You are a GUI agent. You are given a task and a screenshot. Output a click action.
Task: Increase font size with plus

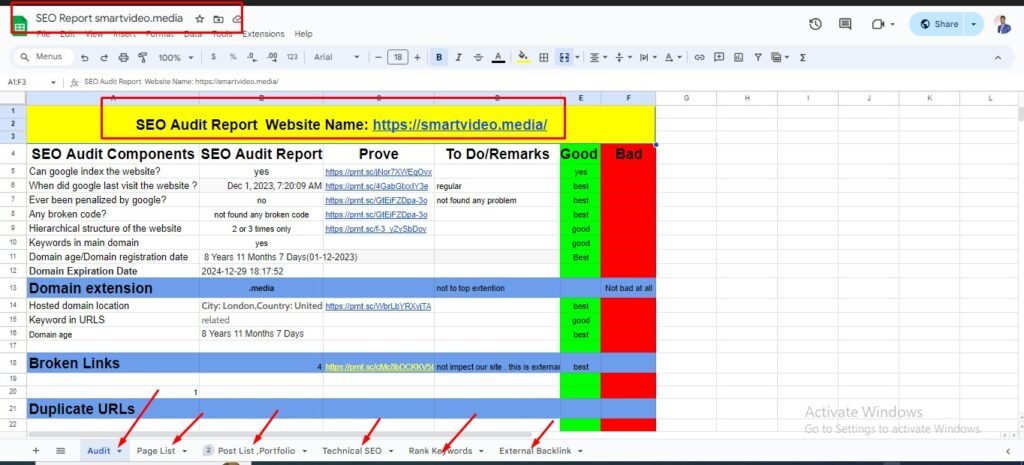(417, 57)
